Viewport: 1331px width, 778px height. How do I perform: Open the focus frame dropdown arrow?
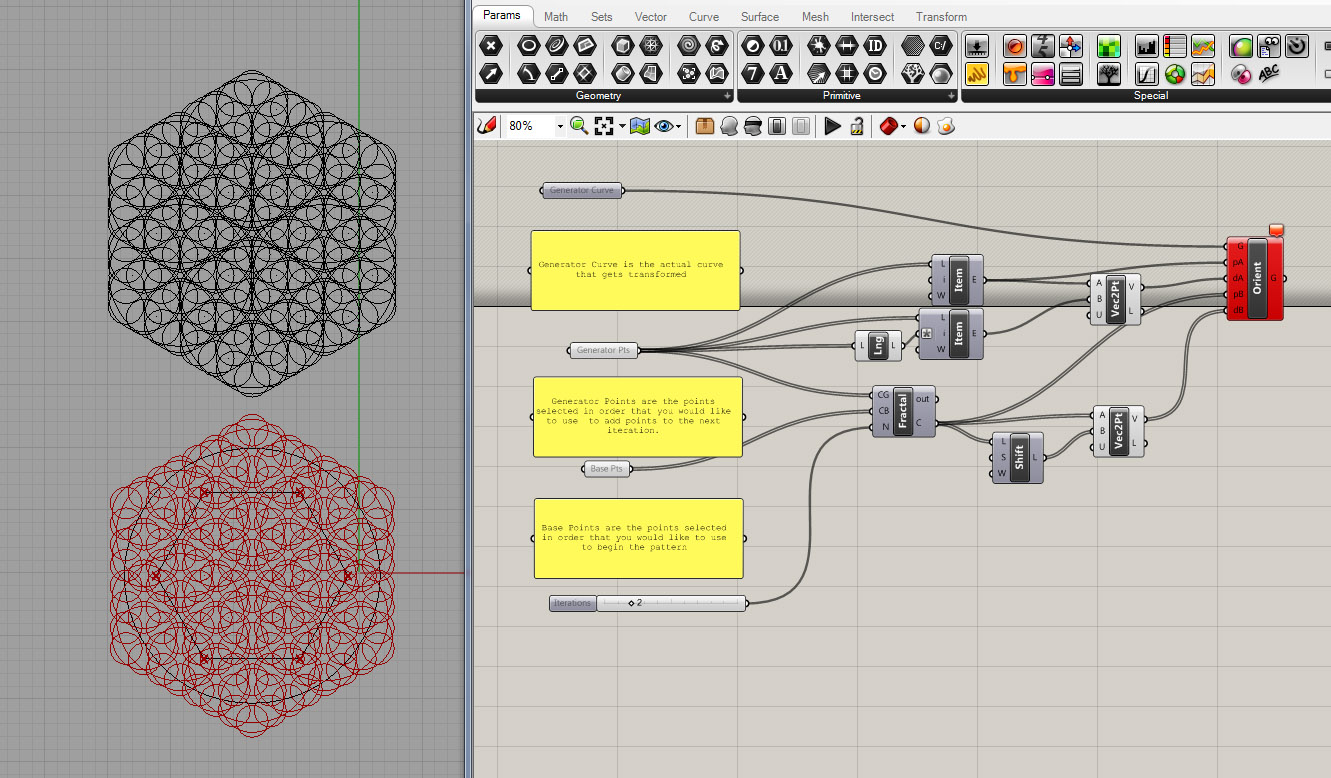(622, 126)
